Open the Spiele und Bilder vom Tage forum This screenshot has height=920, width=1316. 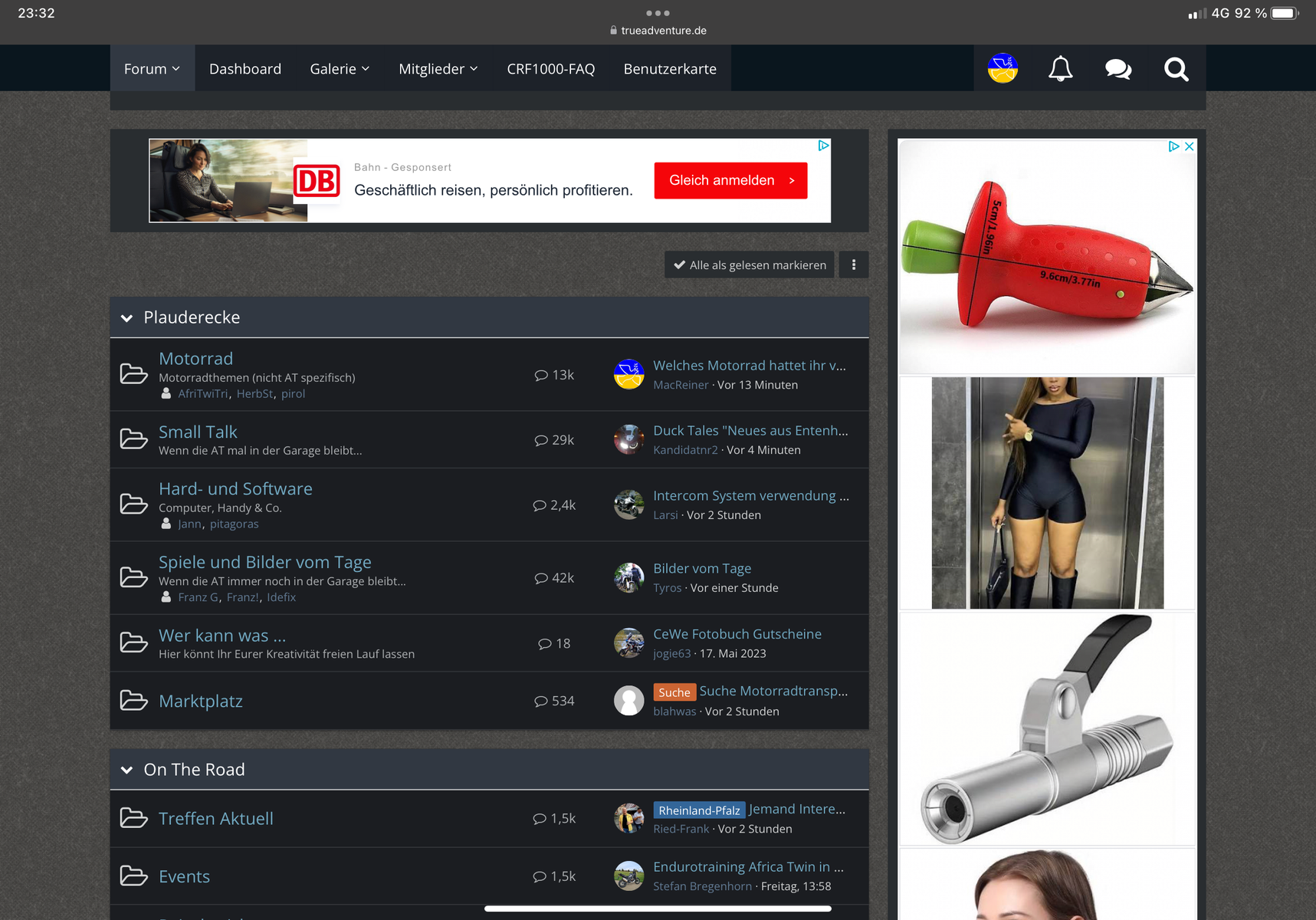pos(264,562)
